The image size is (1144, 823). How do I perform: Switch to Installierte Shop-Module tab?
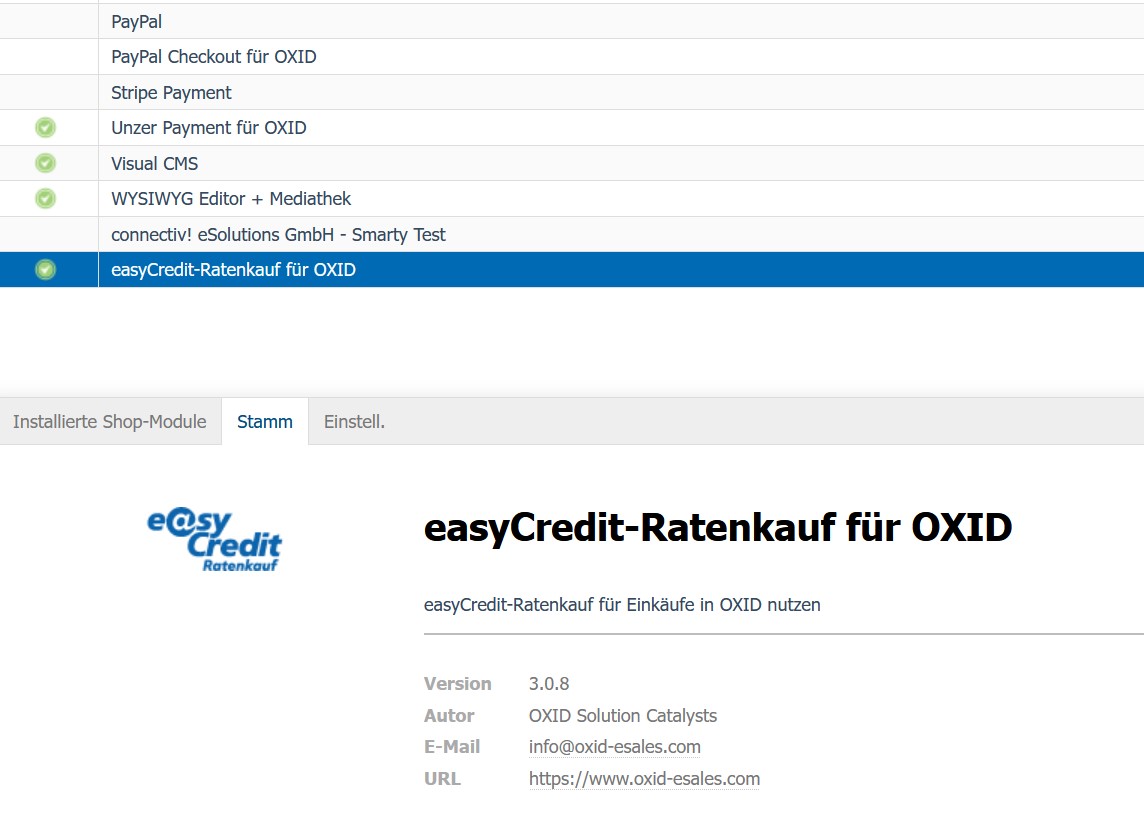109,422
